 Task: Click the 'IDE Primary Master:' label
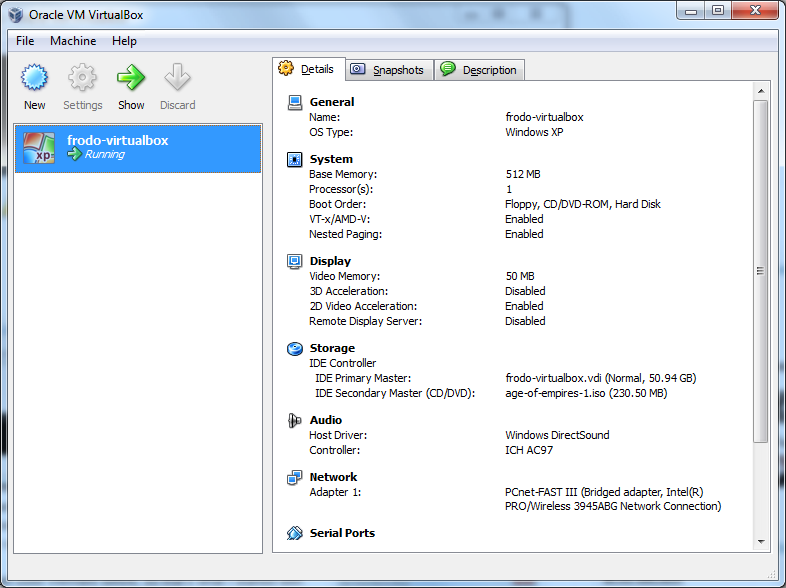click(x=363, y=378)
